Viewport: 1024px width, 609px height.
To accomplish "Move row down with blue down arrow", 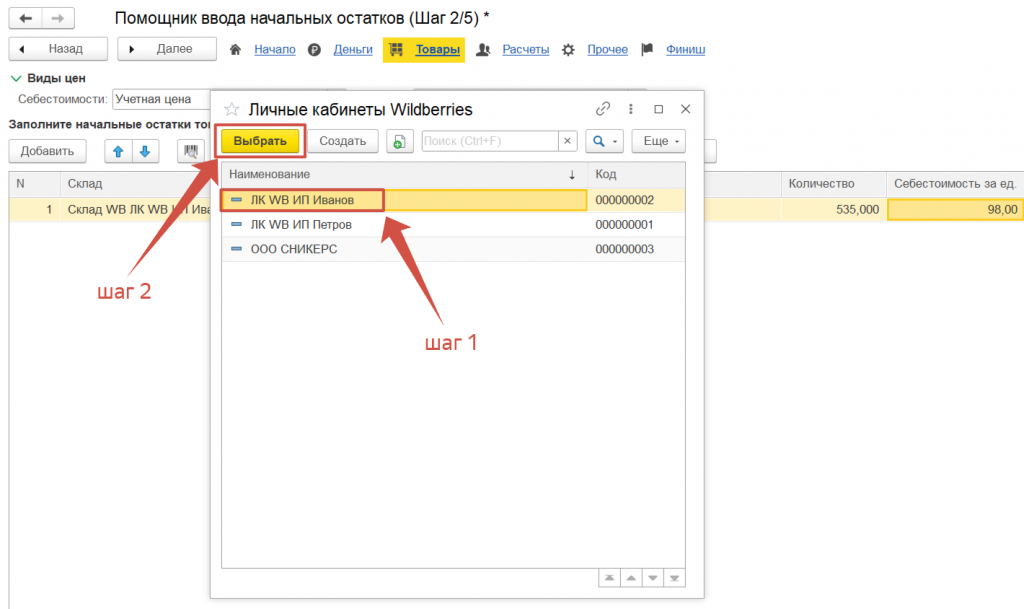I will 144,151.
